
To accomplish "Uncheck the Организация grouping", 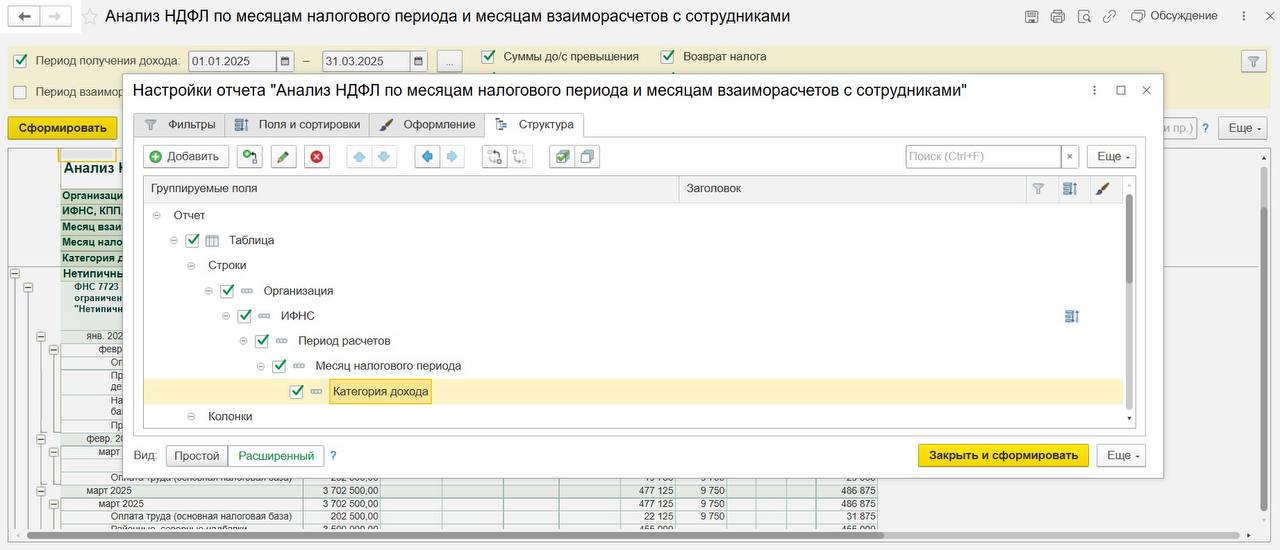I will coord(227,291).
